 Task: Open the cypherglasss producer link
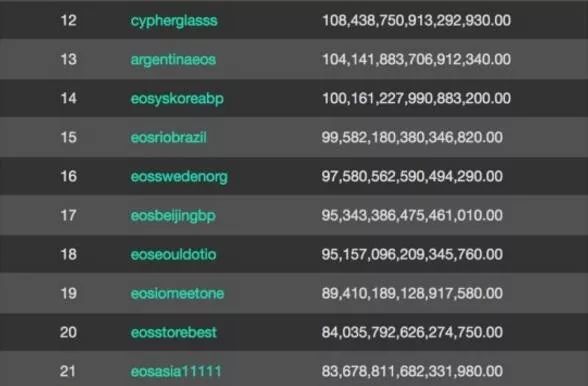point(174,21)
